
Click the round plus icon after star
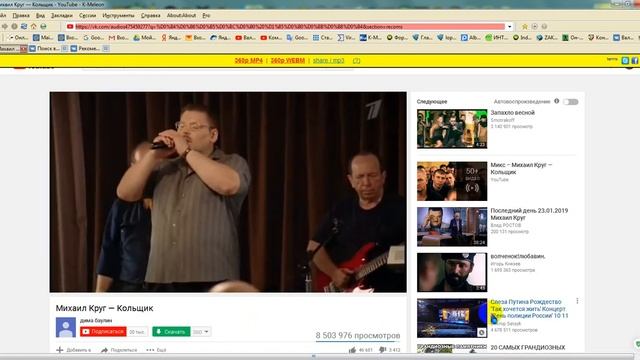(x=535, y=27)
